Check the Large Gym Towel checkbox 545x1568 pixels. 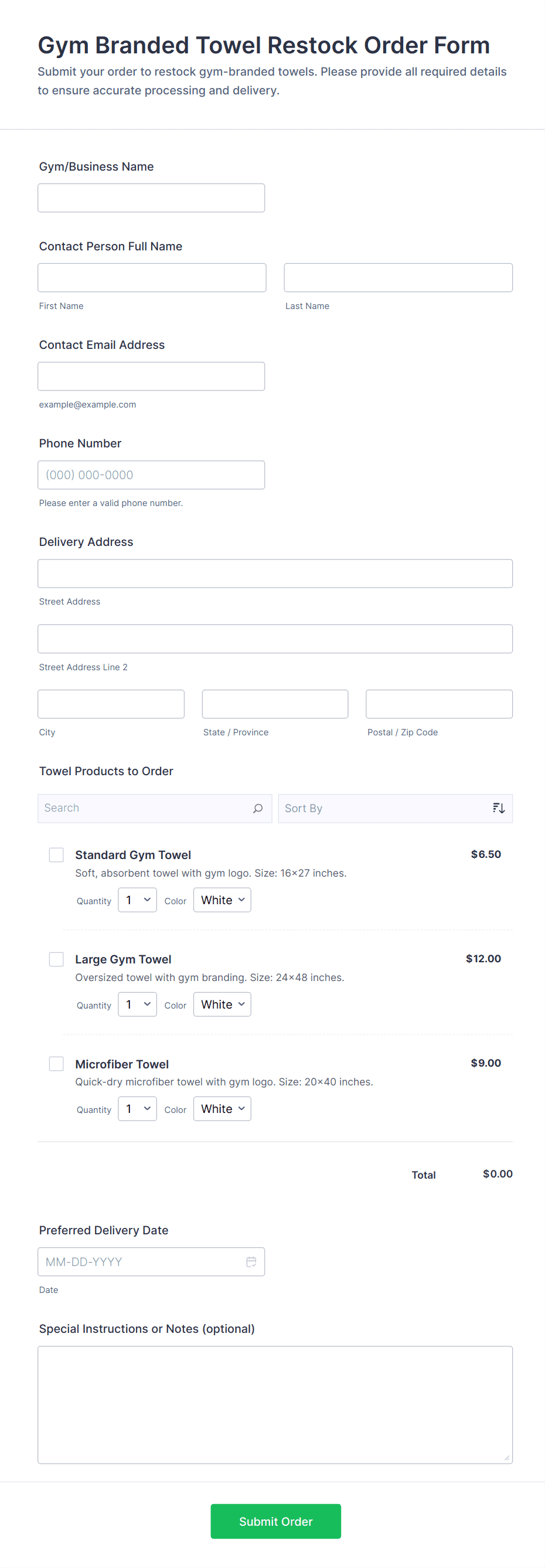coord(56,959)
